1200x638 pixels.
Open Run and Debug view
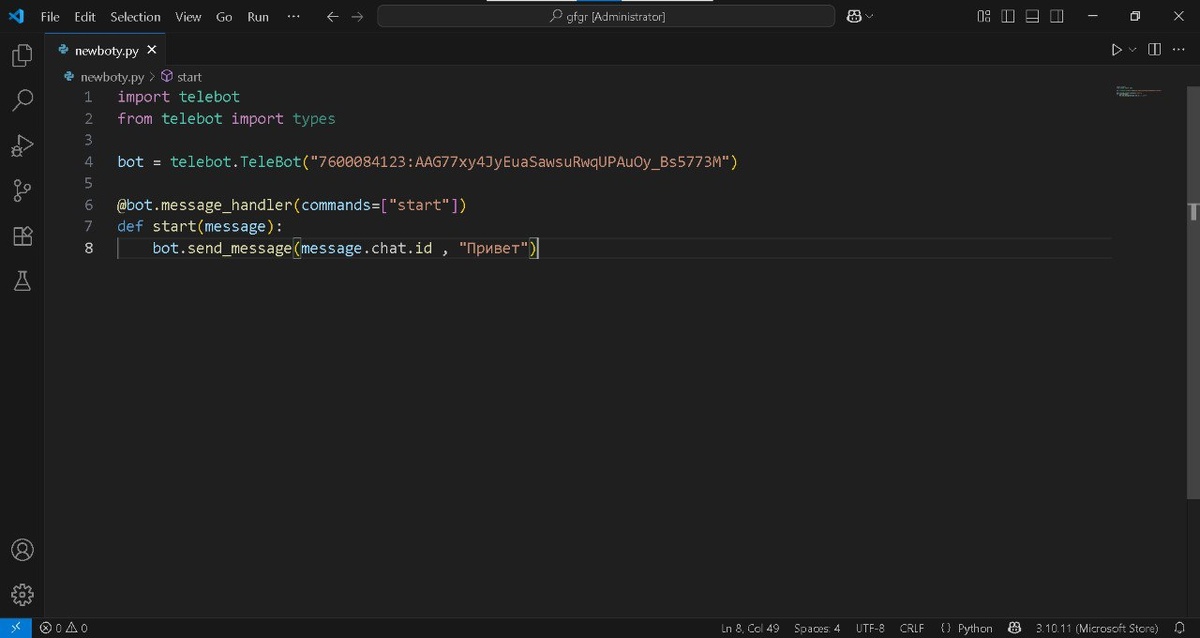click(22, 146)
